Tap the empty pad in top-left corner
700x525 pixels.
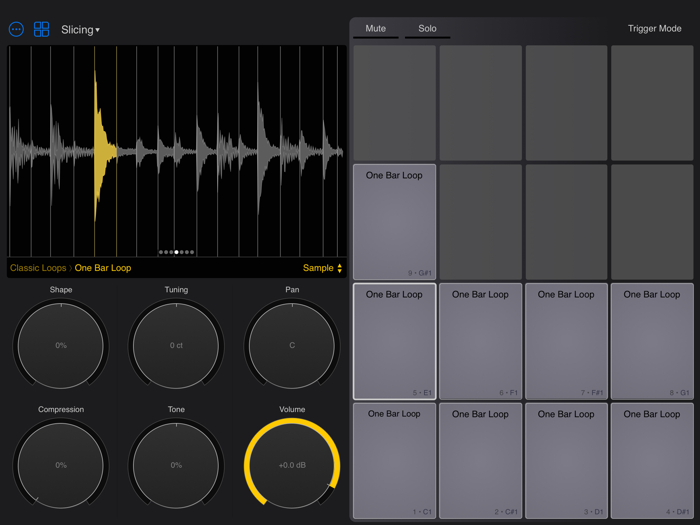point(394,103)
